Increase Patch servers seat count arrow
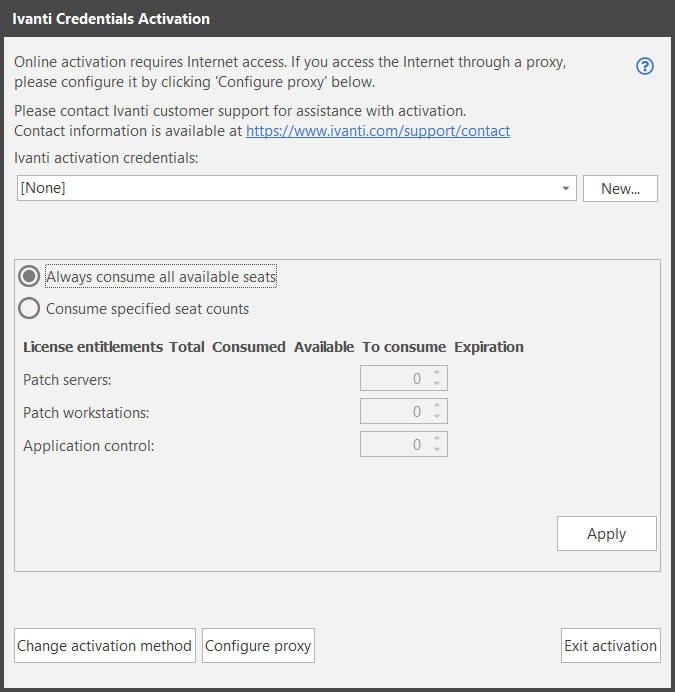675x692 pixels. pos(437,372)
